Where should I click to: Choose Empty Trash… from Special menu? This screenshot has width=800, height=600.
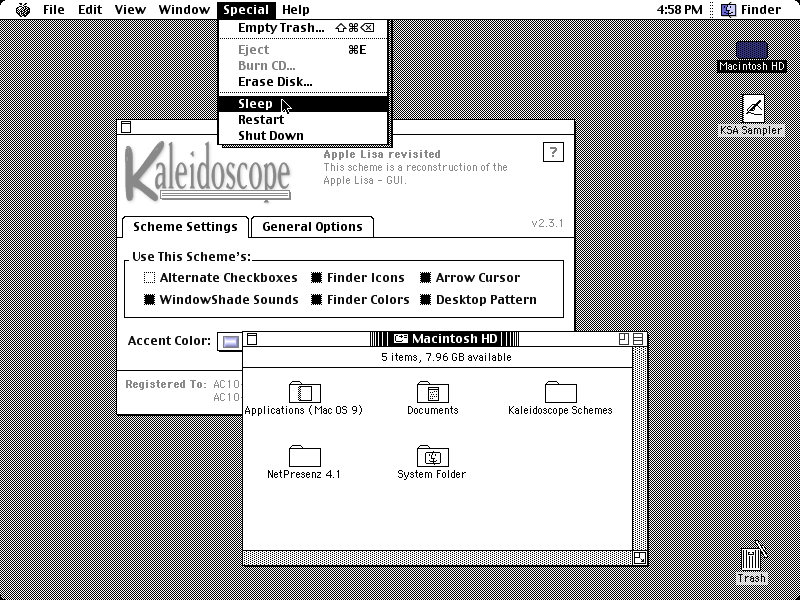[x=303, y=28]
